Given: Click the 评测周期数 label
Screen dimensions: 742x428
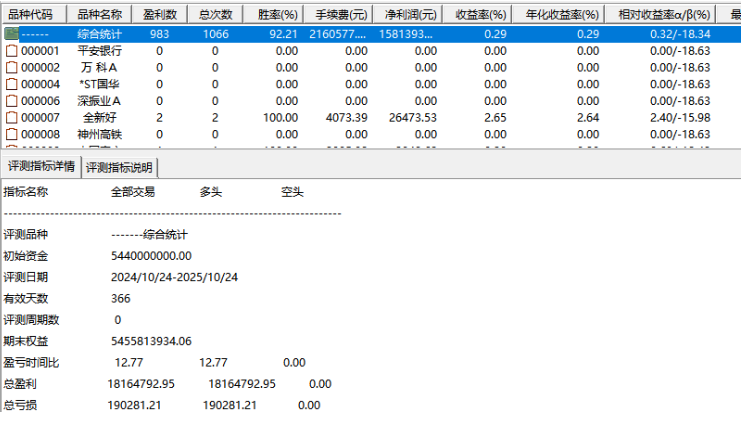Looking at the screenshot, I should [31, 320].
